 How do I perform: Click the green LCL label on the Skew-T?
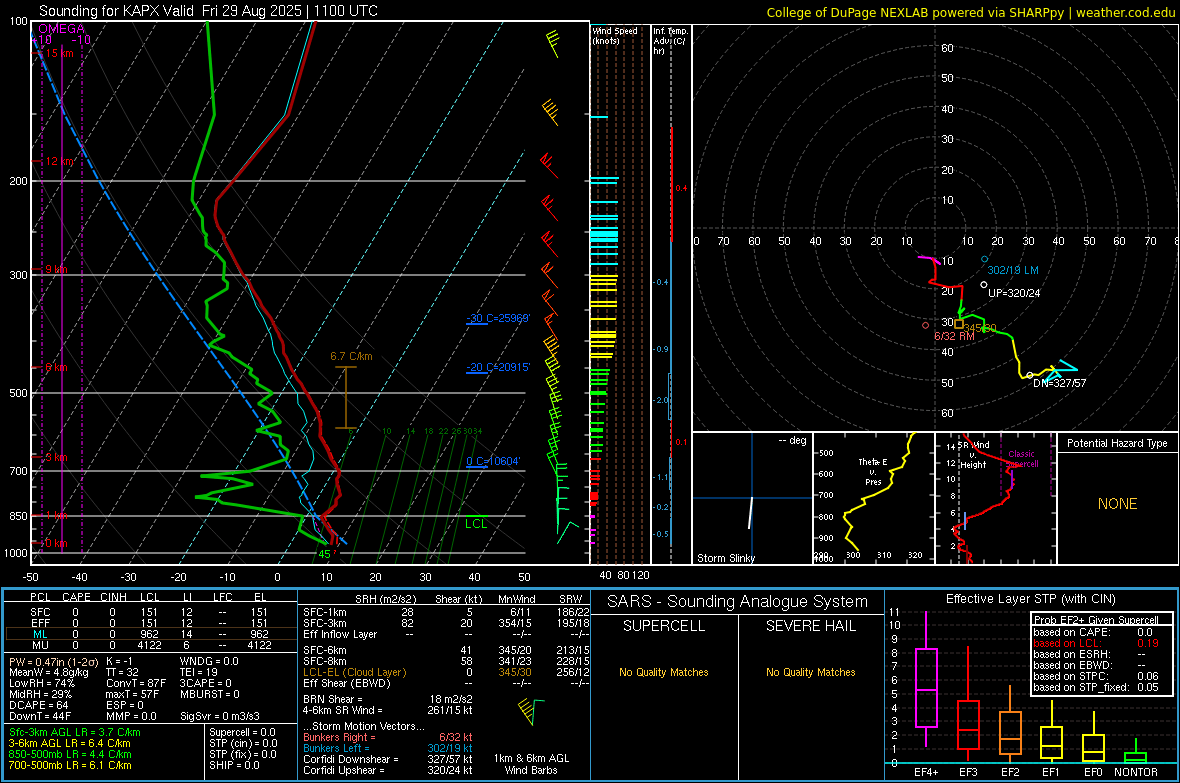(476, 524)
